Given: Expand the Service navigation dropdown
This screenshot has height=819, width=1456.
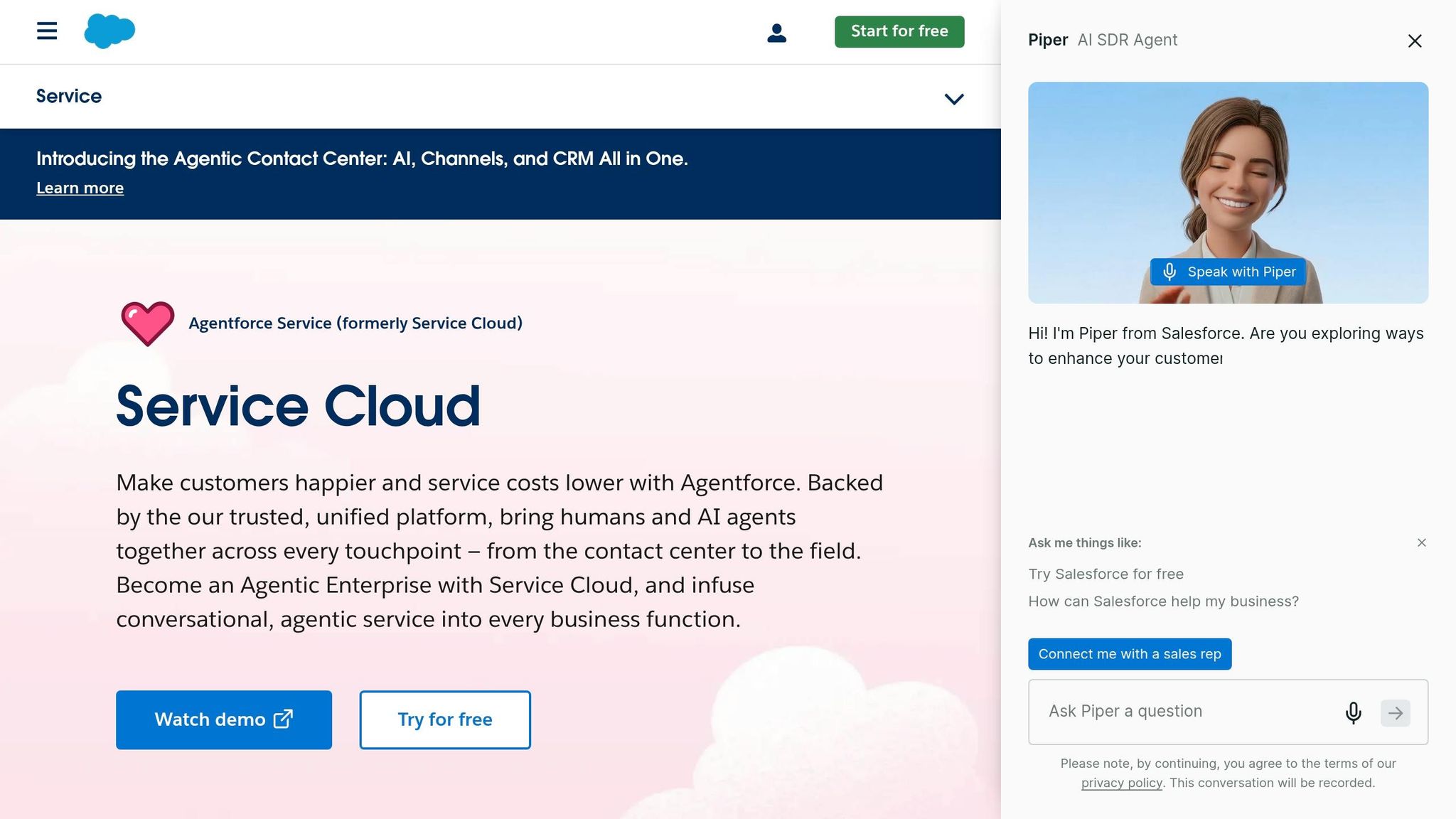Looking at the screenshot, I should [x=953, y=99].
